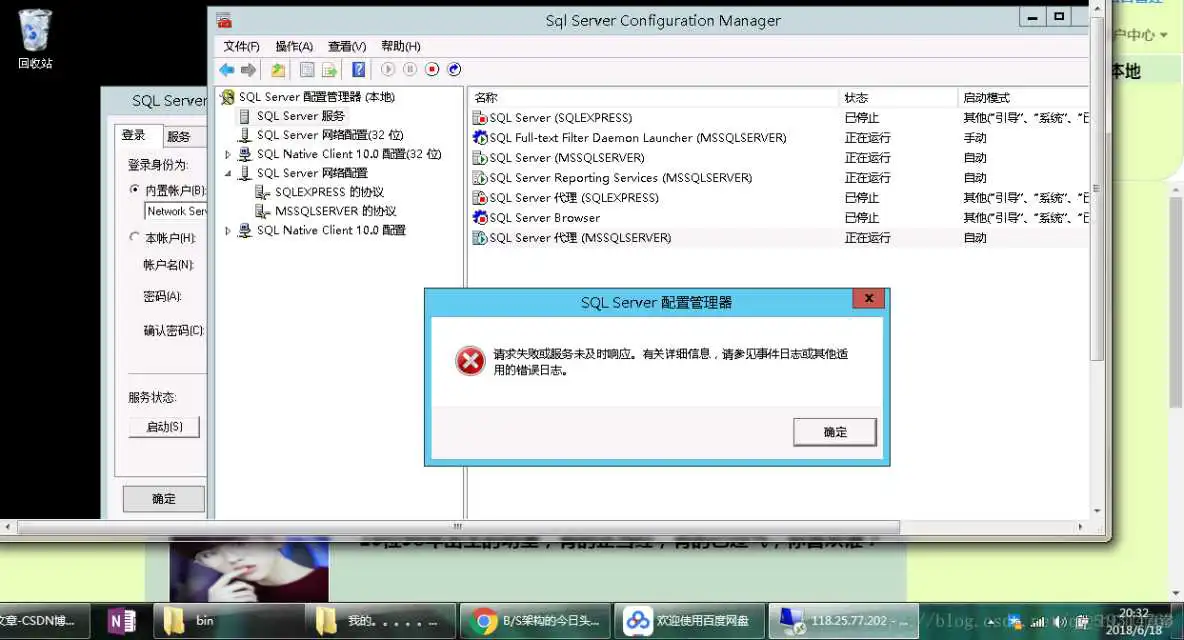
Task: Click the Stop service toolbar icon
Action: pyautogui.click(x=432, y=69)
